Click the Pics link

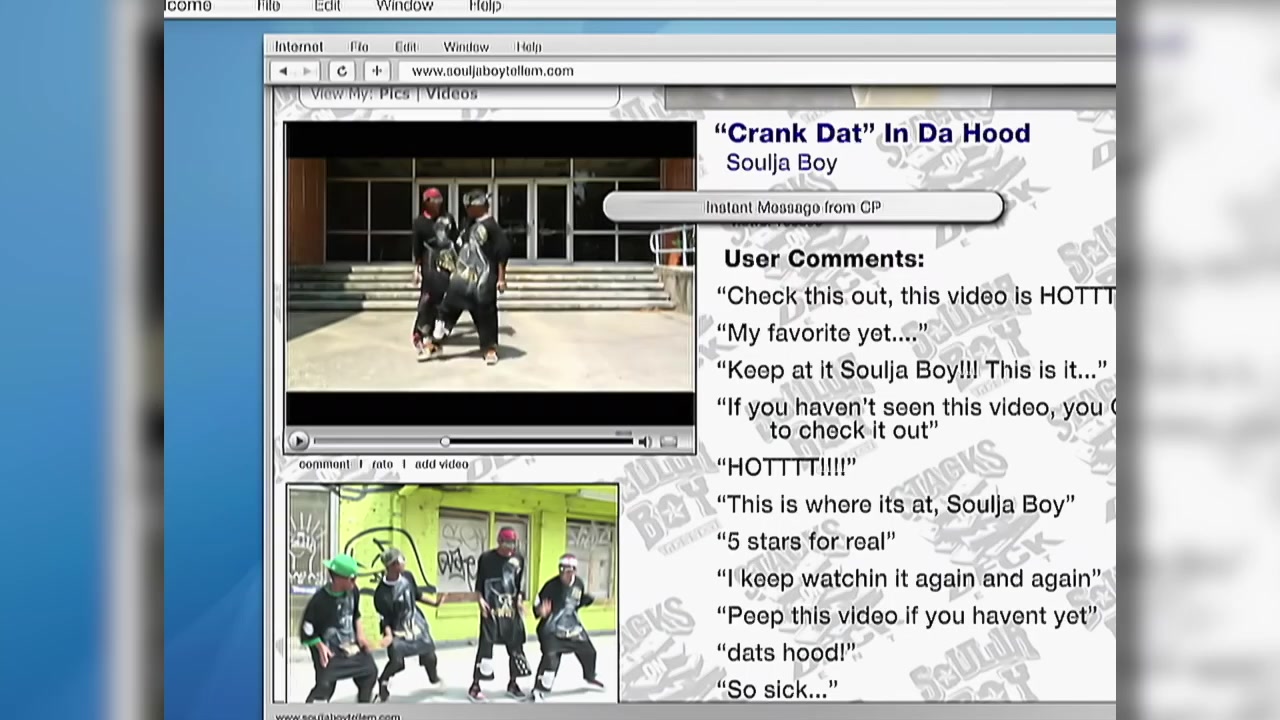pos(394,94)
